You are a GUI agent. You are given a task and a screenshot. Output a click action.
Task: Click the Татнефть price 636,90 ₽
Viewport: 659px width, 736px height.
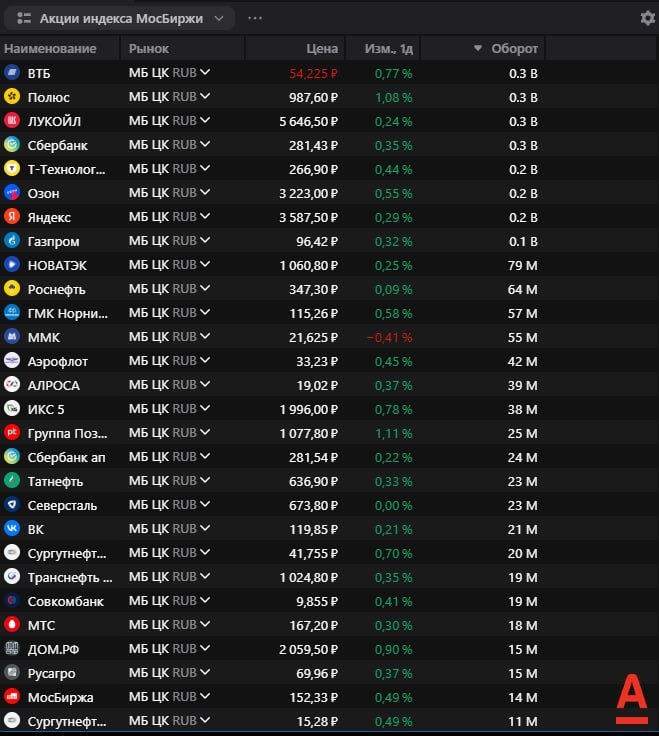tap(314, 481)
